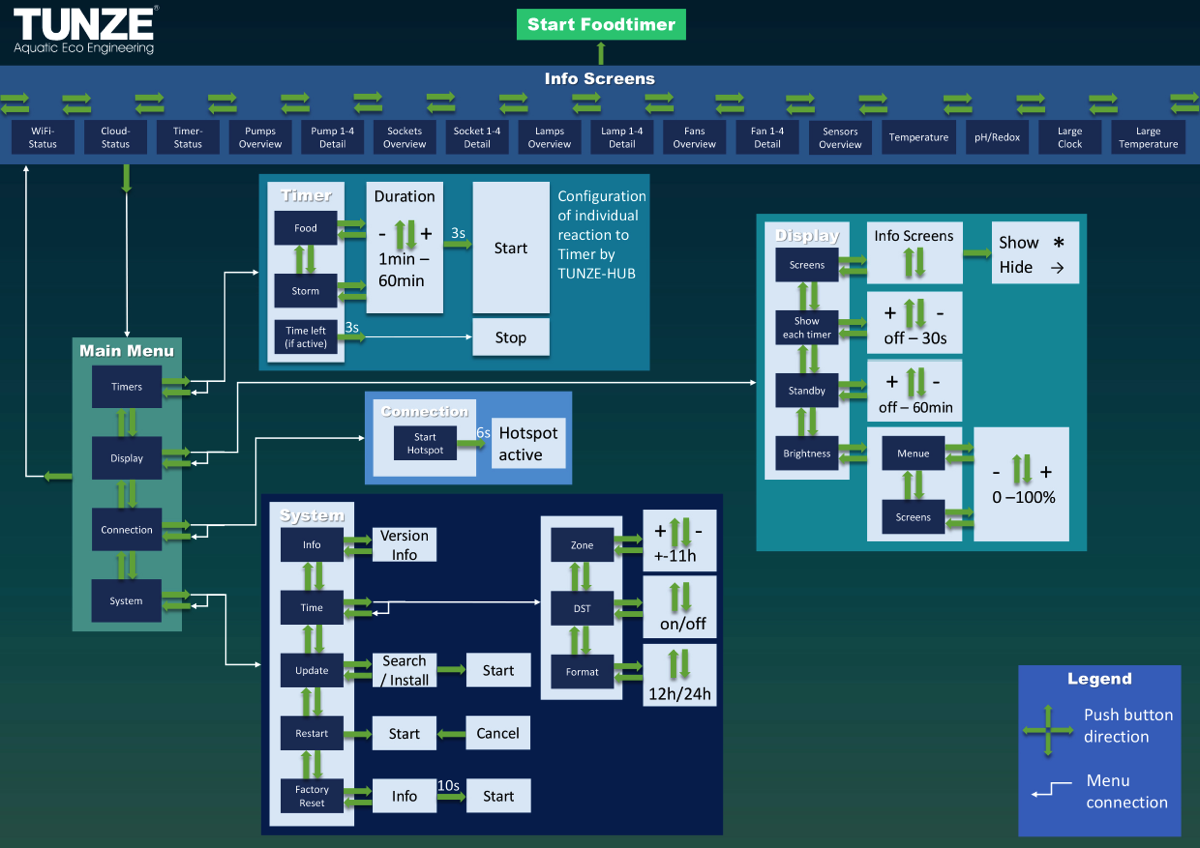Click the Start box in Timer panel
This screenshot has width=1200, height=848.
pyautogui.click(x=511, y=247)
